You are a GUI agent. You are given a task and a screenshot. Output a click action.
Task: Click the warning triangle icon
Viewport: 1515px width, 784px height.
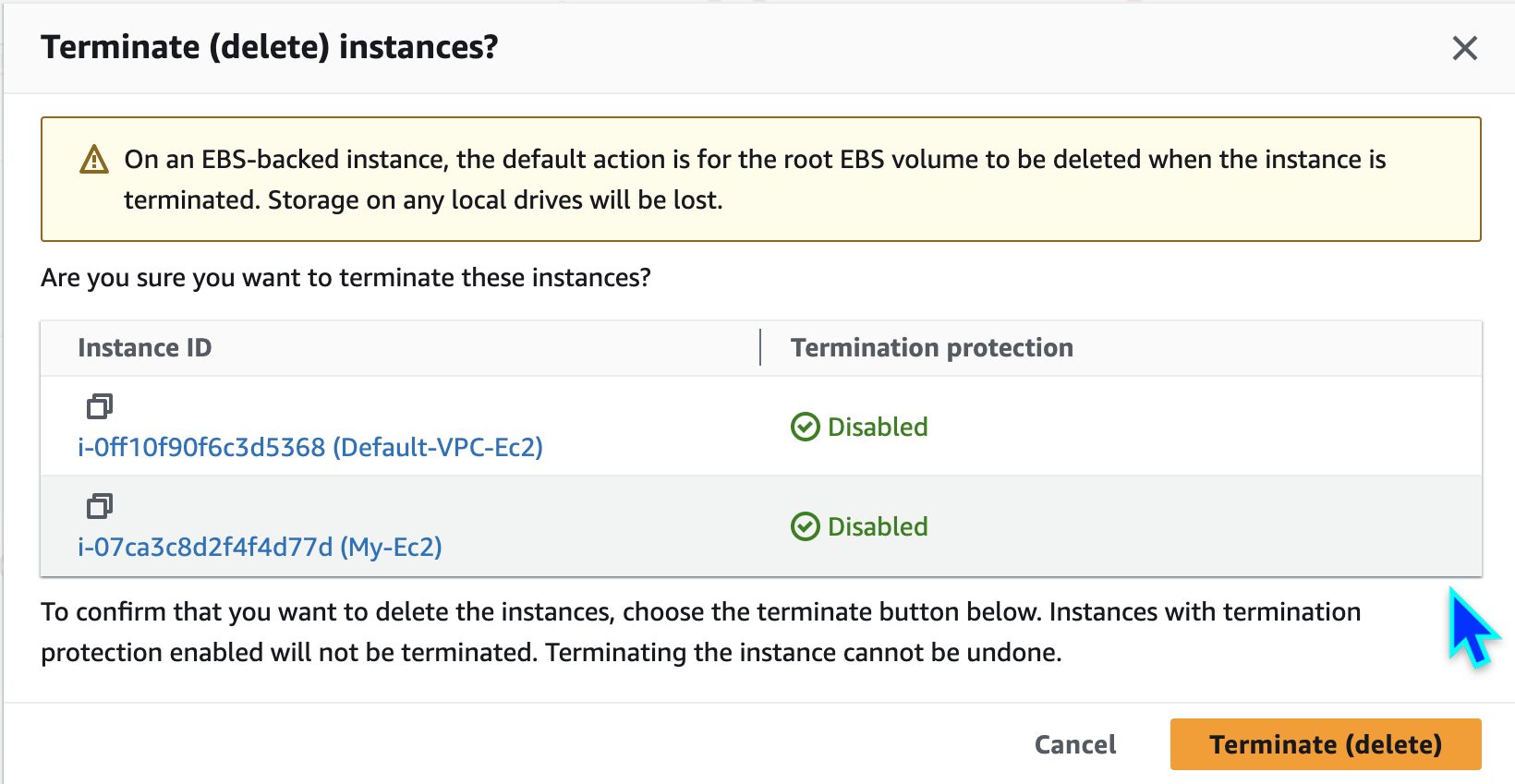tap(94, 160)
